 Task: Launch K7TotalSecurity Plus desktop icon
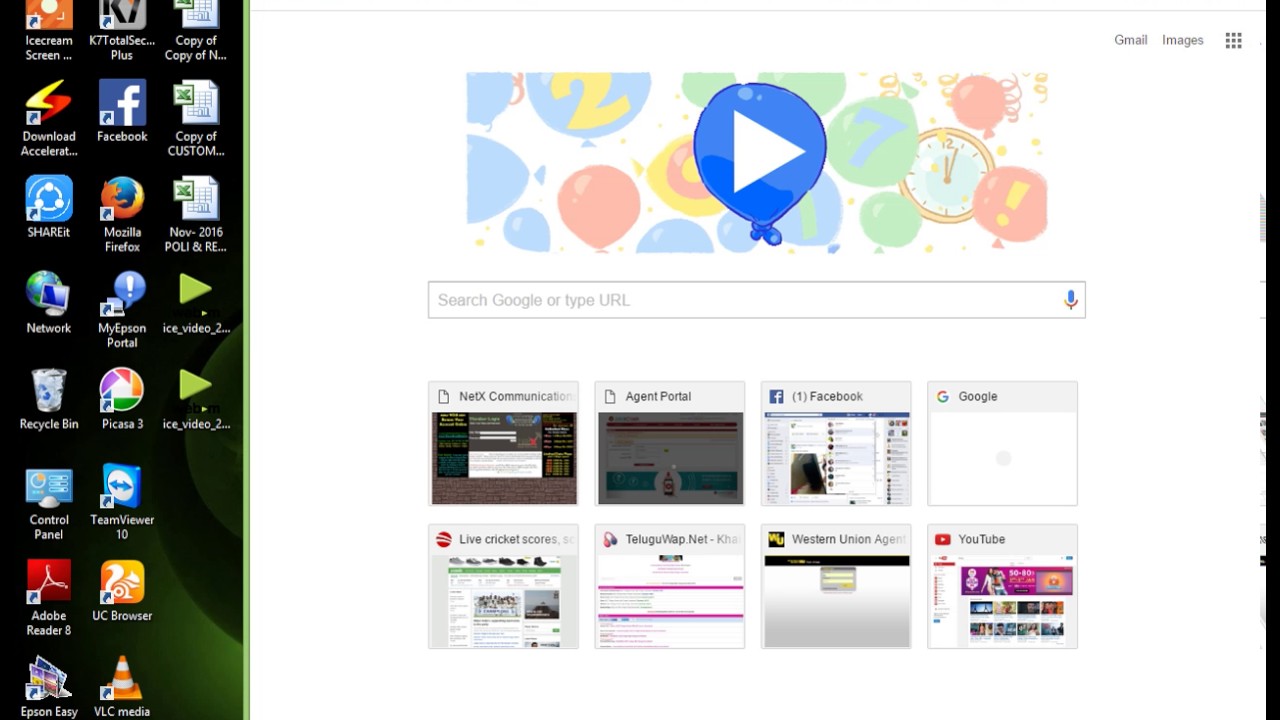click(x=122, y=30)
